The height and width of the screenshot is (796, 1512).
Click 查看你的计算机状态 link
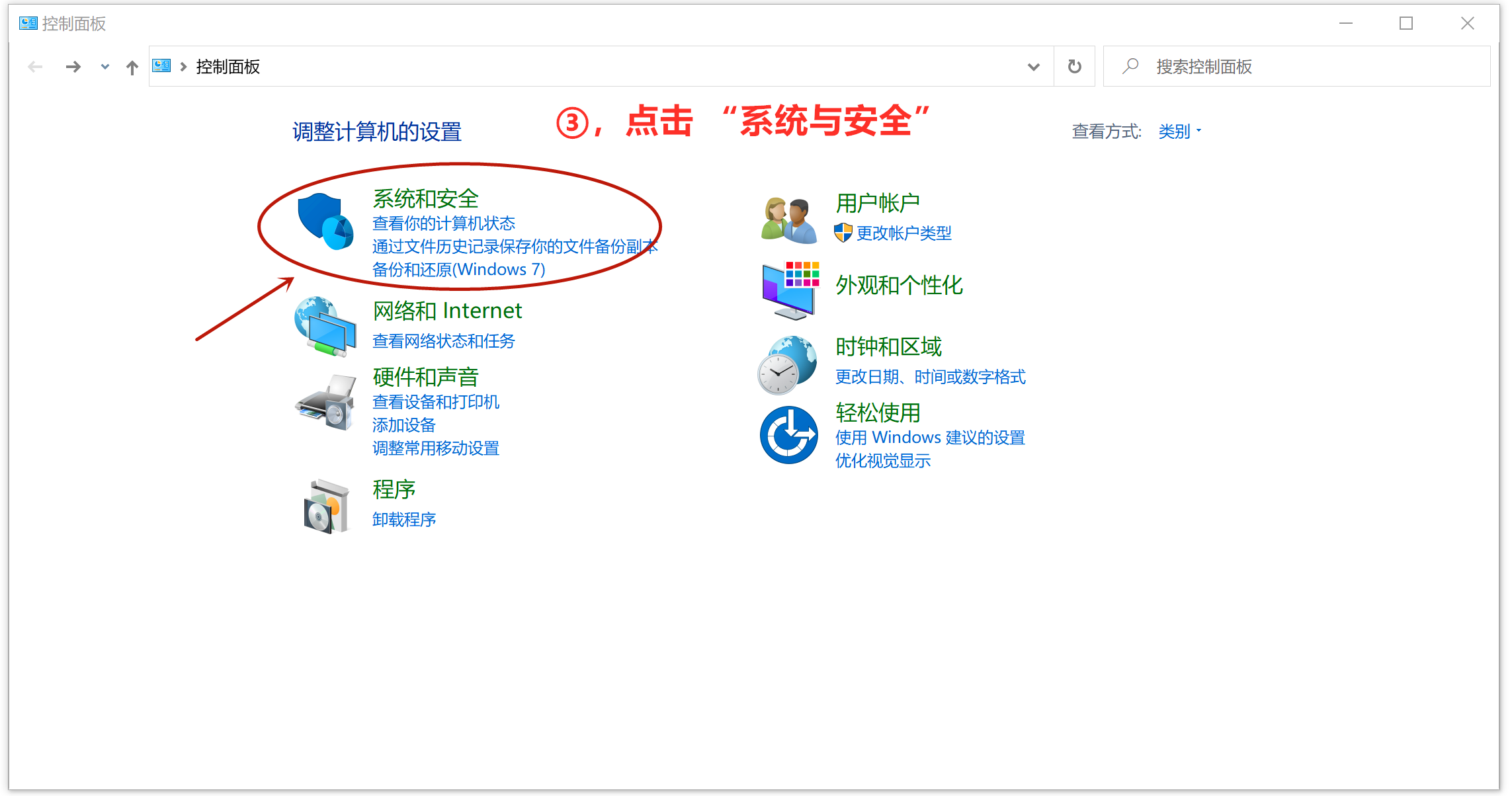point(443,223)
